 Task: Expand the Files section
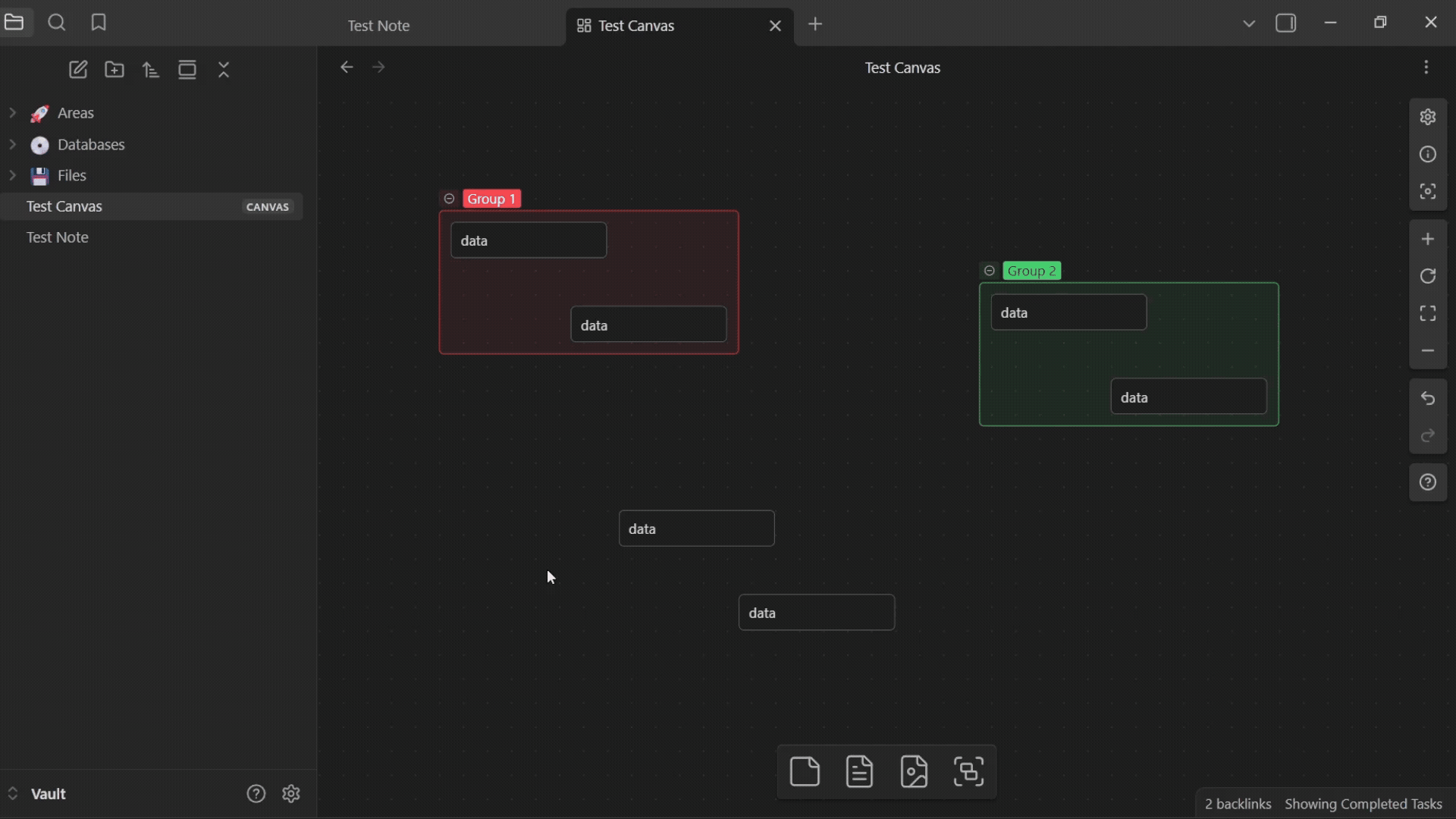pyautogui.click(x=12, y=175)
